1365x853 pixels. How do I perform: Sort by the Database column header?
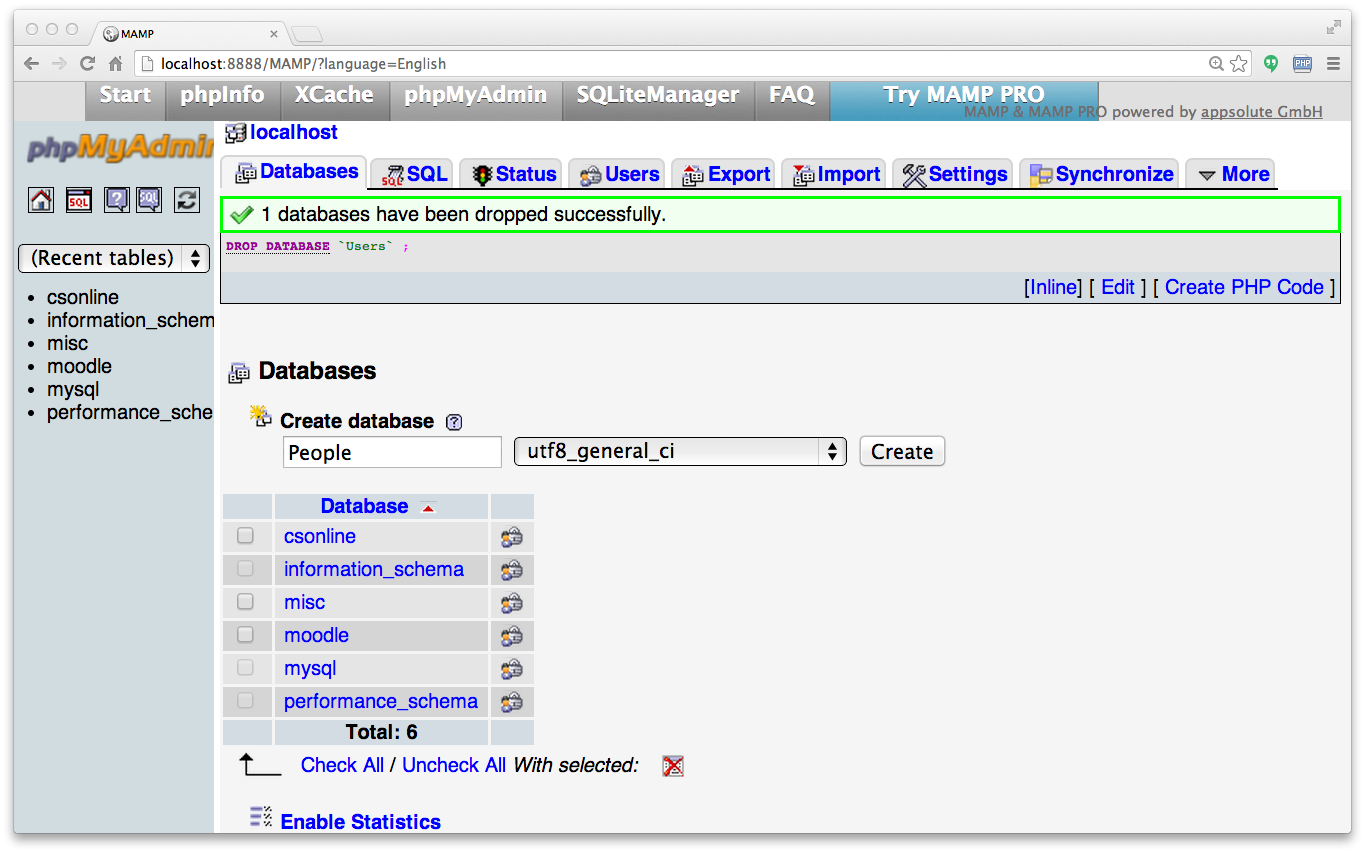[x=364, y=506]
